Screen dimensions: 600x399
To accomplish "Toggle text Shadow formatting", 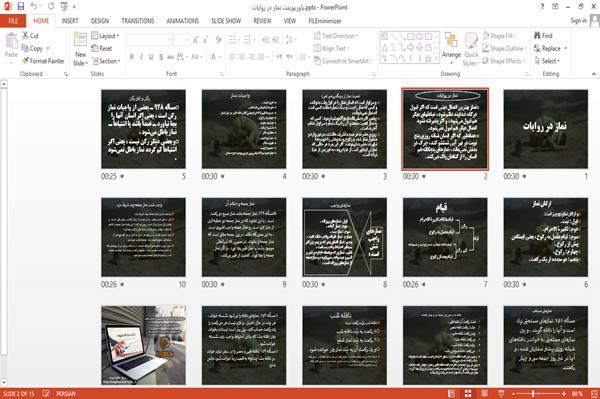I will coord(161,57).
